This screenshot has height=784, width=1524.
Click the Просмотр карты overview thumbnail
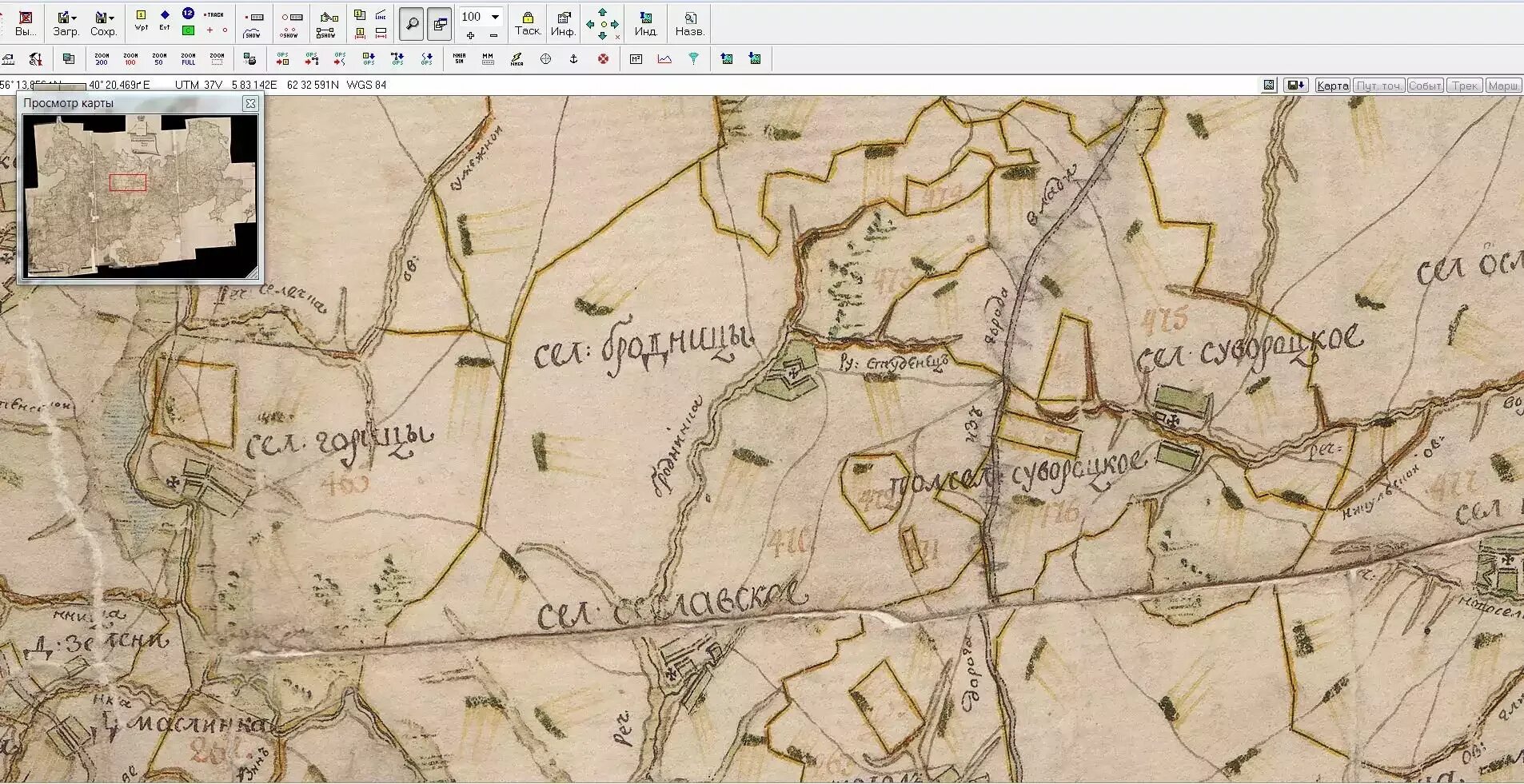(140, 196)
